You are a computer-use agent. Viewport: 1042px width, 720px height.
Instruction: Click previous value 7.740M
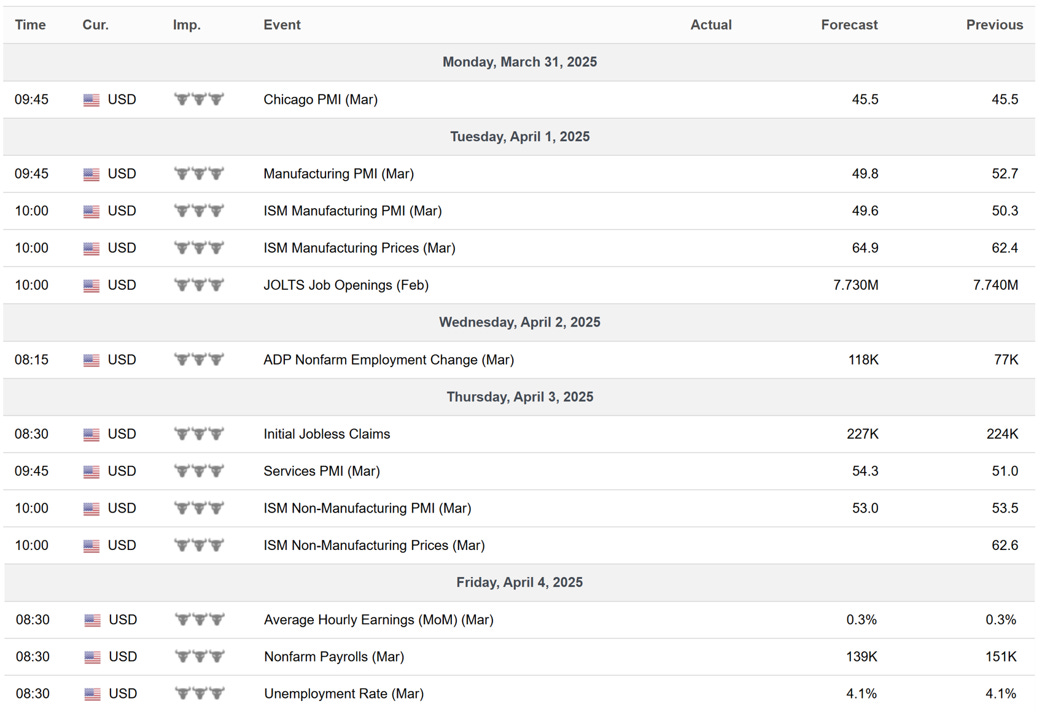[x=995, y=286]
